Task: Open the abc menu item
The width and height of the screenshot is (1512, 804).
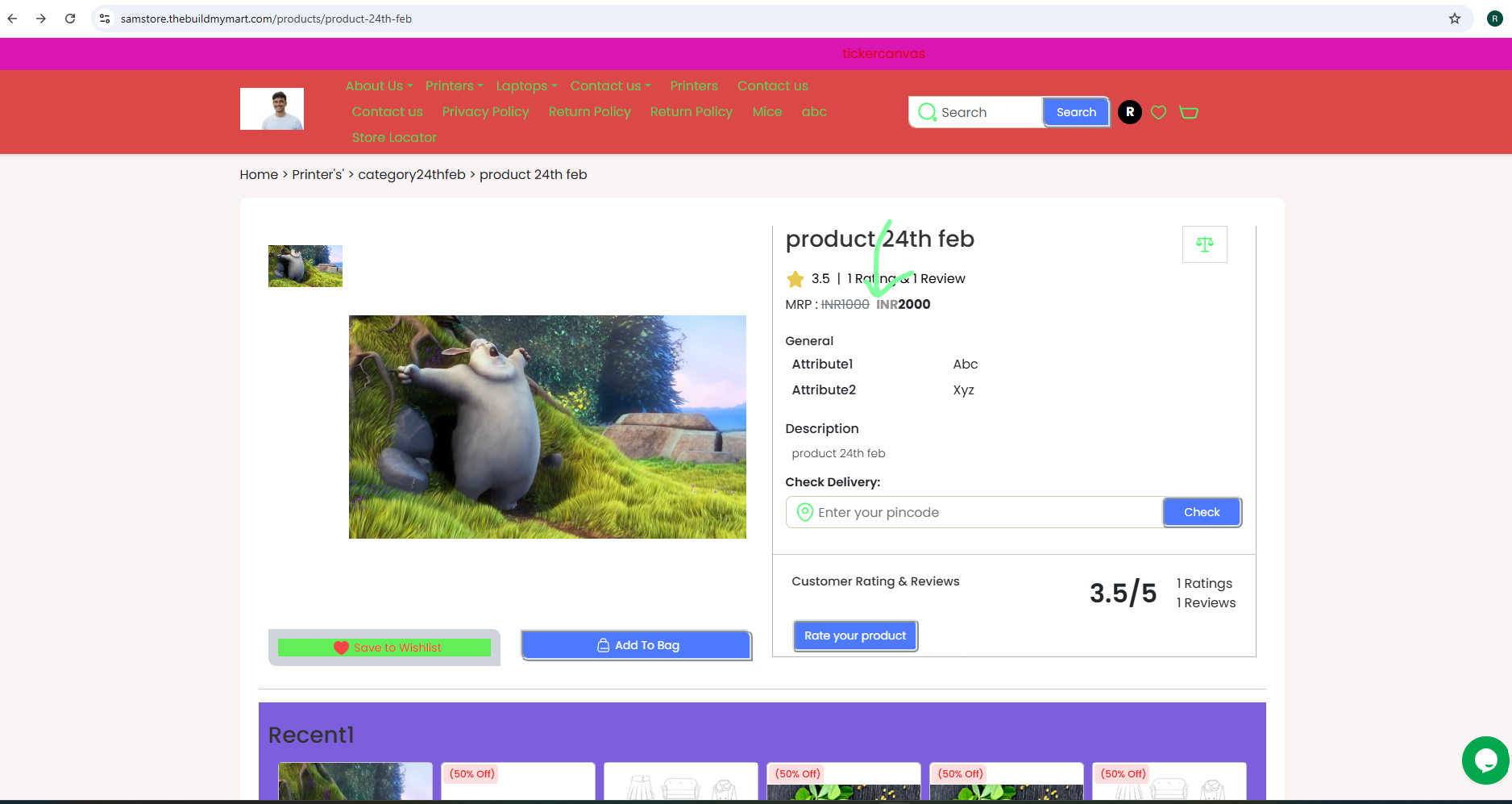Action: tap(814, 112)
